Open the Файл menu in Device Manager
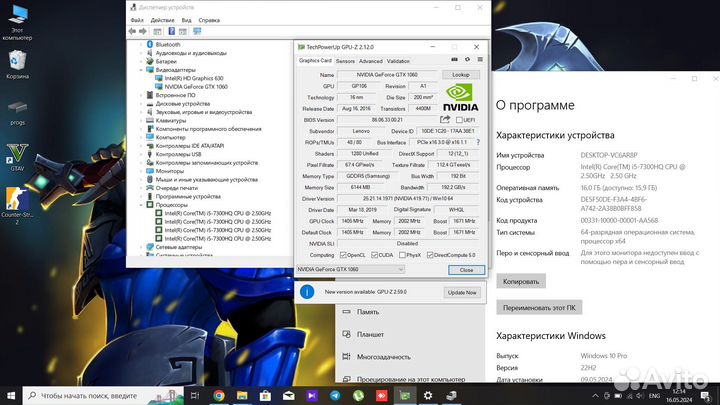This screenshot has height=405, width=720. tap(137, 20)
